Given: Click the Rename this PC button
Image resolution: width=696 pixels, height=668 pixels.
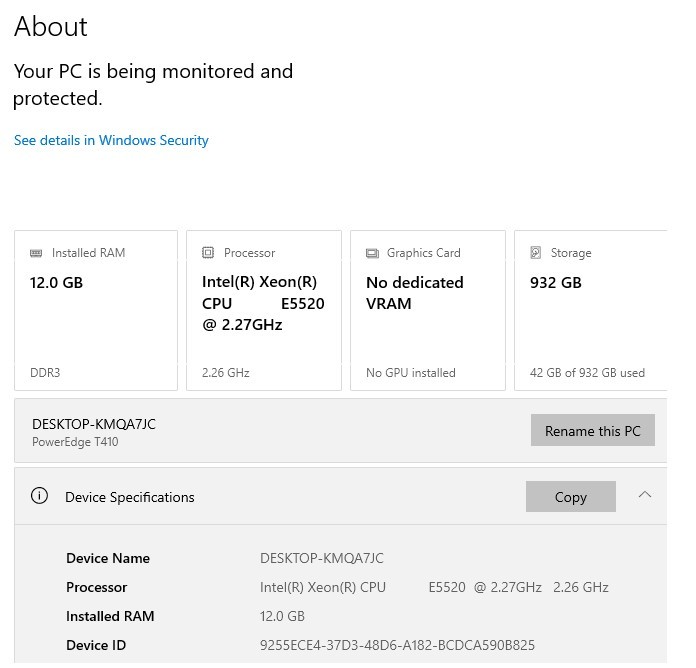Looking at the screenshot, I should click(x=593, y=431).
